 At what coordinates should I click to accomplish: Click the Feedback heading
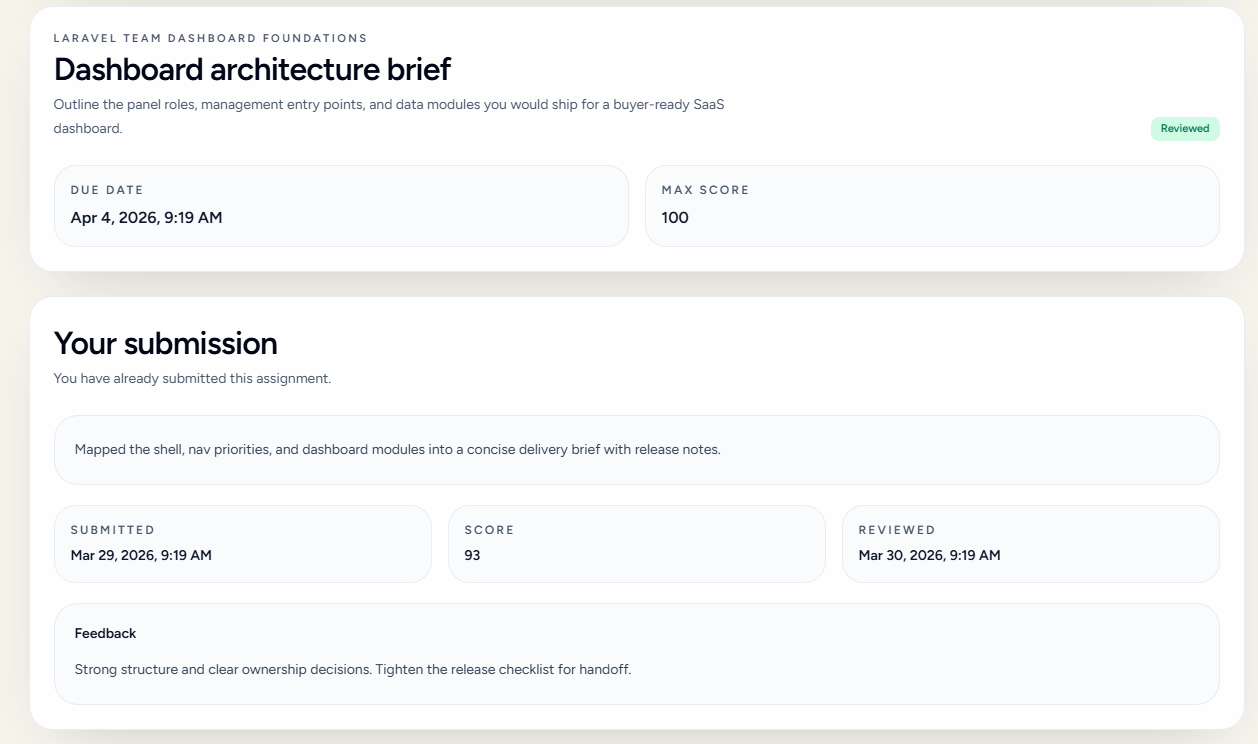pyautogui.click(x=105, y=634)
